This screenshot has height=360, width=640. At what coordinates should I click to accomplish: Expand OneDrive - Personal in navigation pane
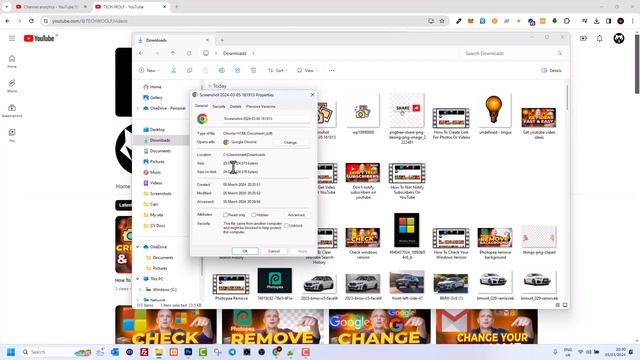pos(138,108)
